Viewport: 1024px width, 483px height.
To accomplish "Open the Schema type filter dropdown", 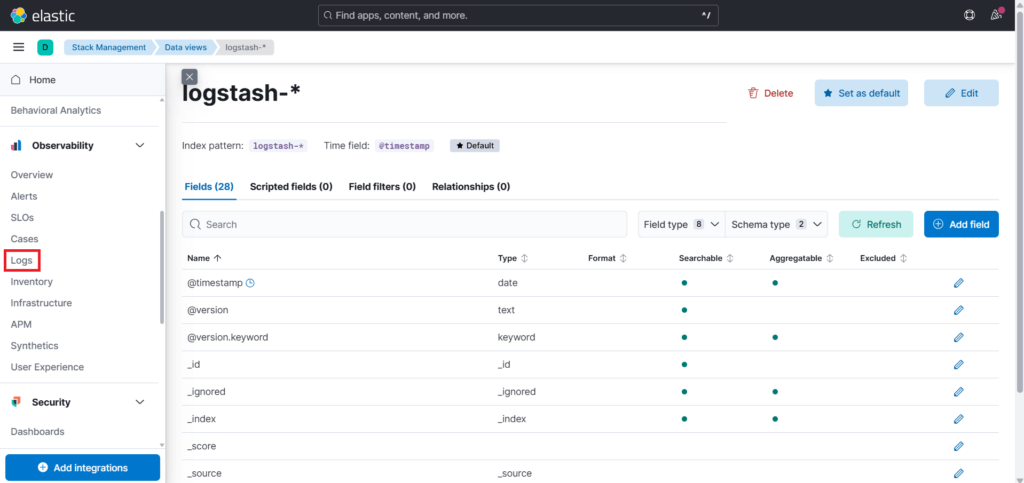I will [x=776, y=224].
